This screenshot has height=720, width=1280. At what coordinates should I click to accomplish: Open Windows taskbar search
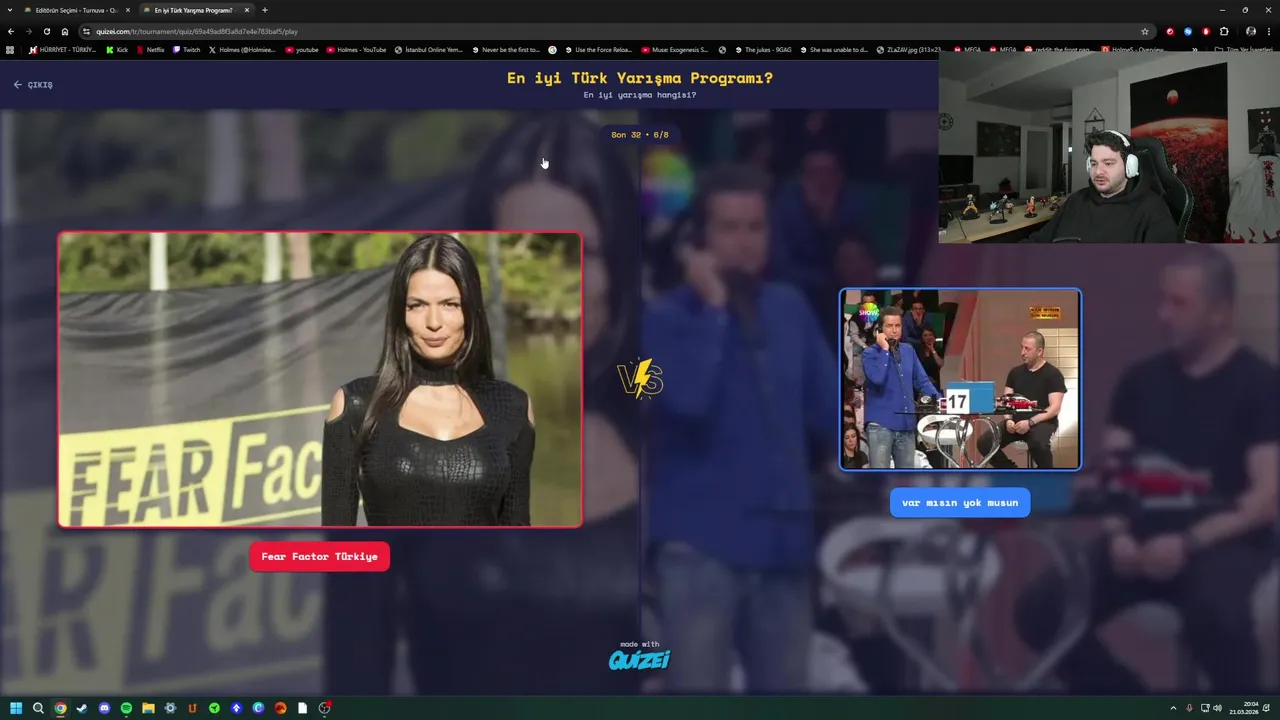pyautogui.click(x=38, y=708)
